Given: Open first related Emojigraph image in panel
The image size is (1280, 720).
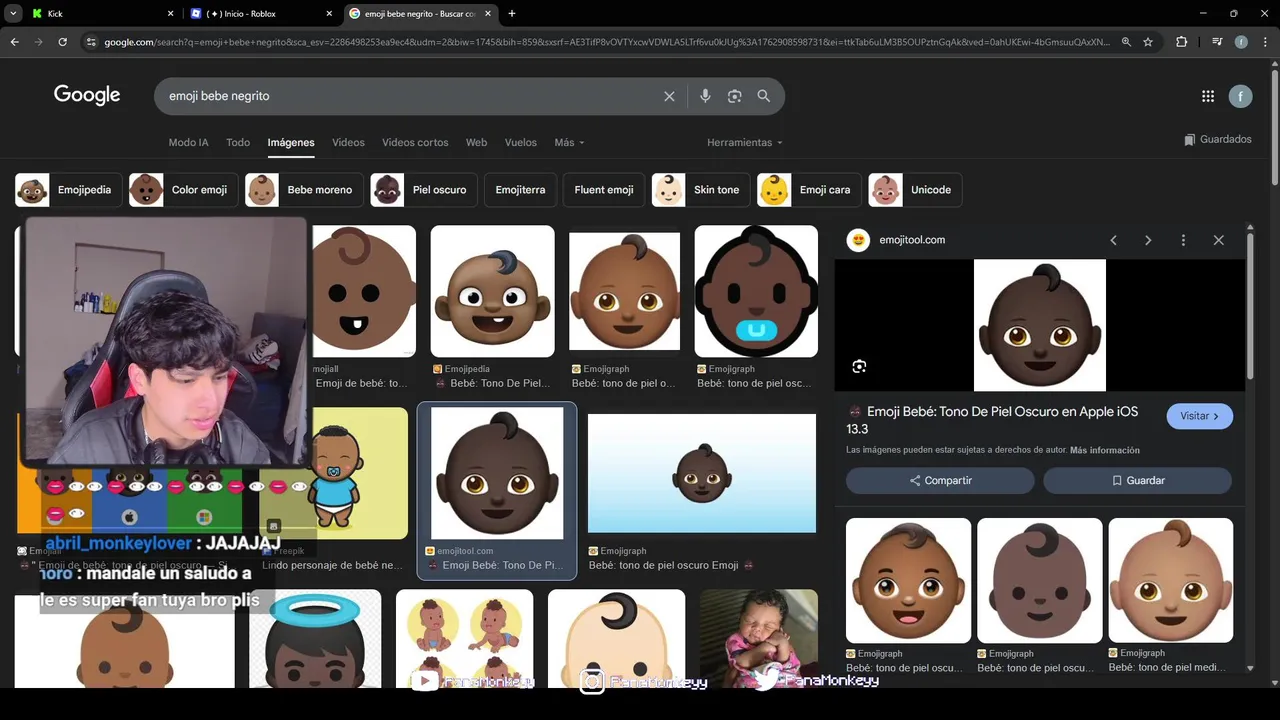Looking at the screenshot, I should coord(908,580).
